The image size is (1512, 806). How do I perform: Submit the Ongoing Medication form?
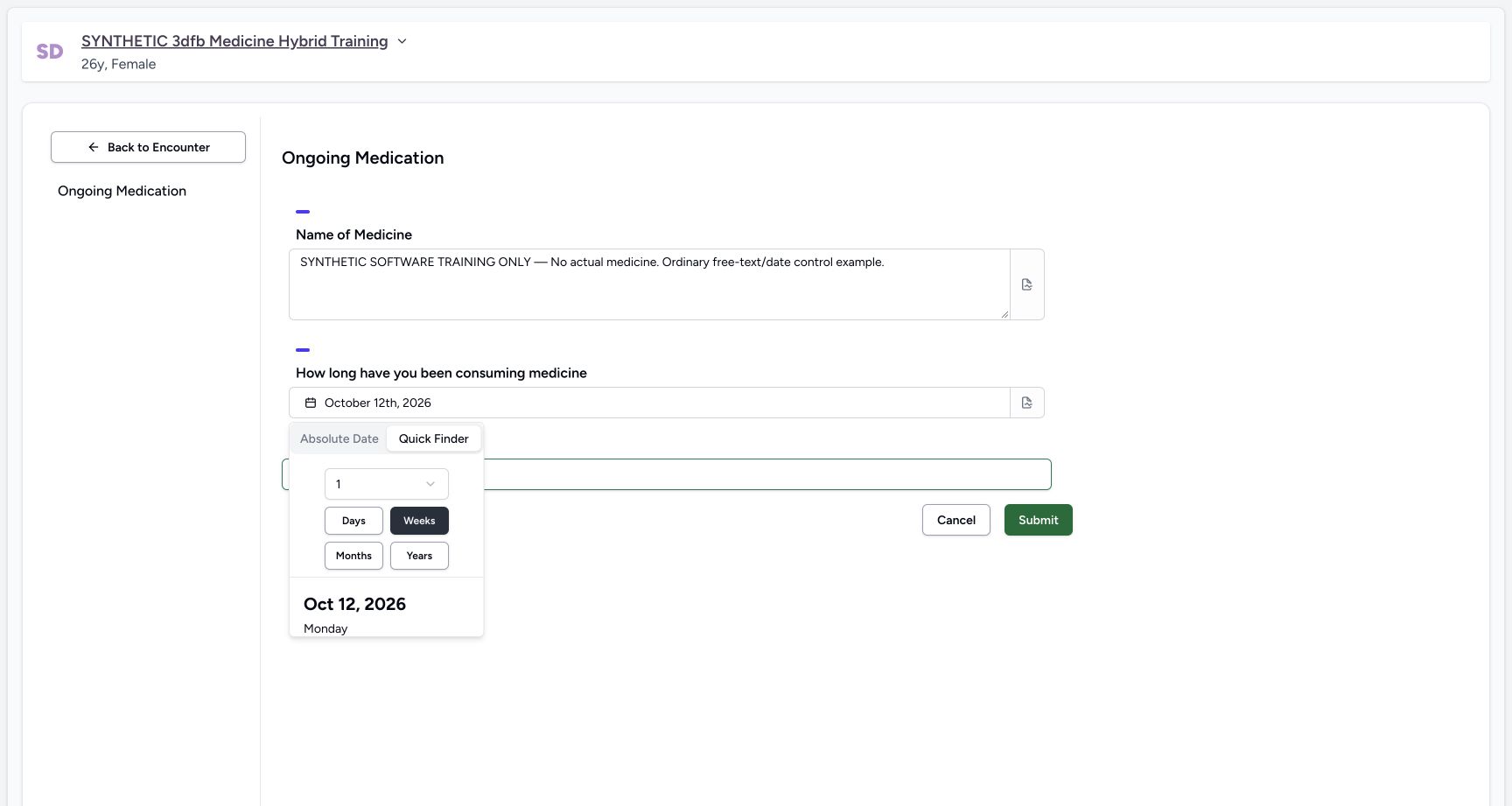1039,520
